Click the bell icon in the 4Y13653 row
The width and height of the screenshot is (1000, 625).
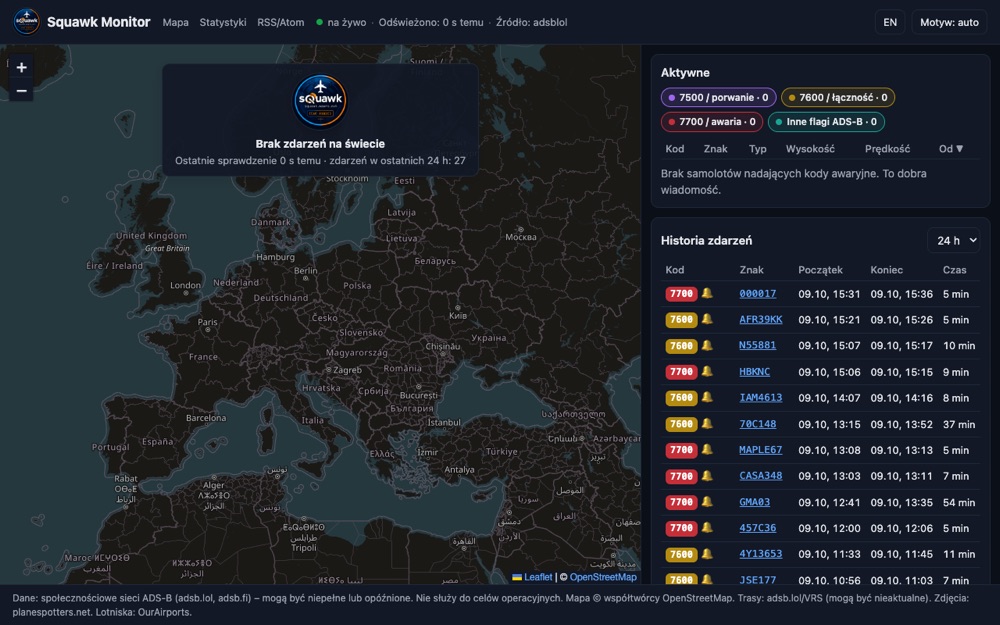[707, 554]
